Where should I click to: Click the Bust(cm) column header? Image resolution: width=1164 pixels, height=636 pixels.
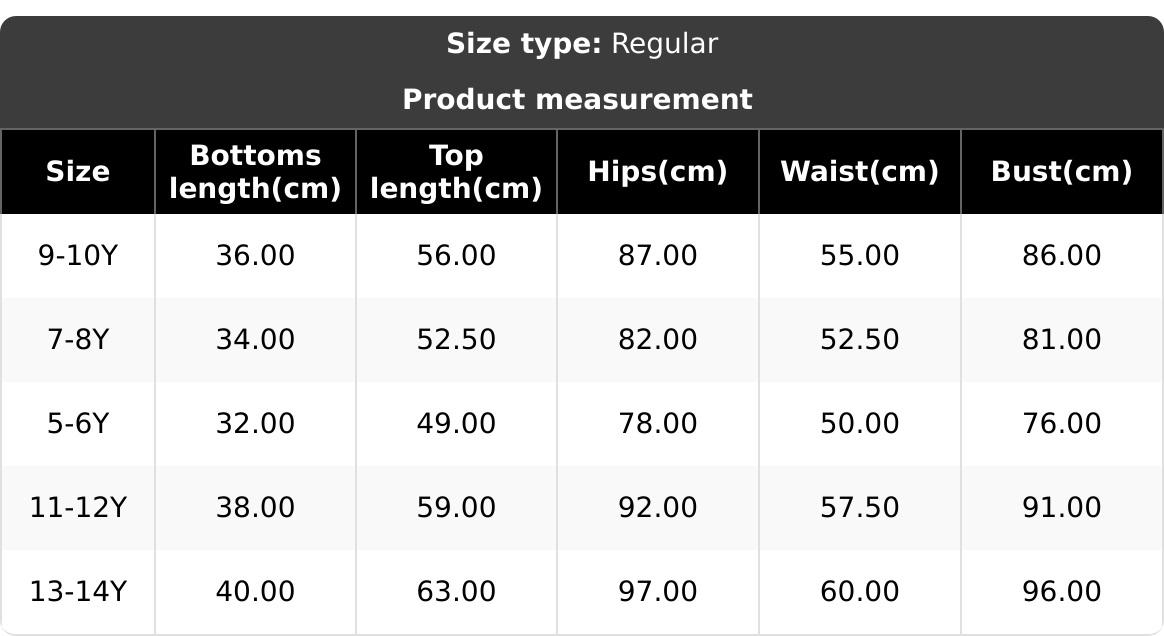point(1061,172)
